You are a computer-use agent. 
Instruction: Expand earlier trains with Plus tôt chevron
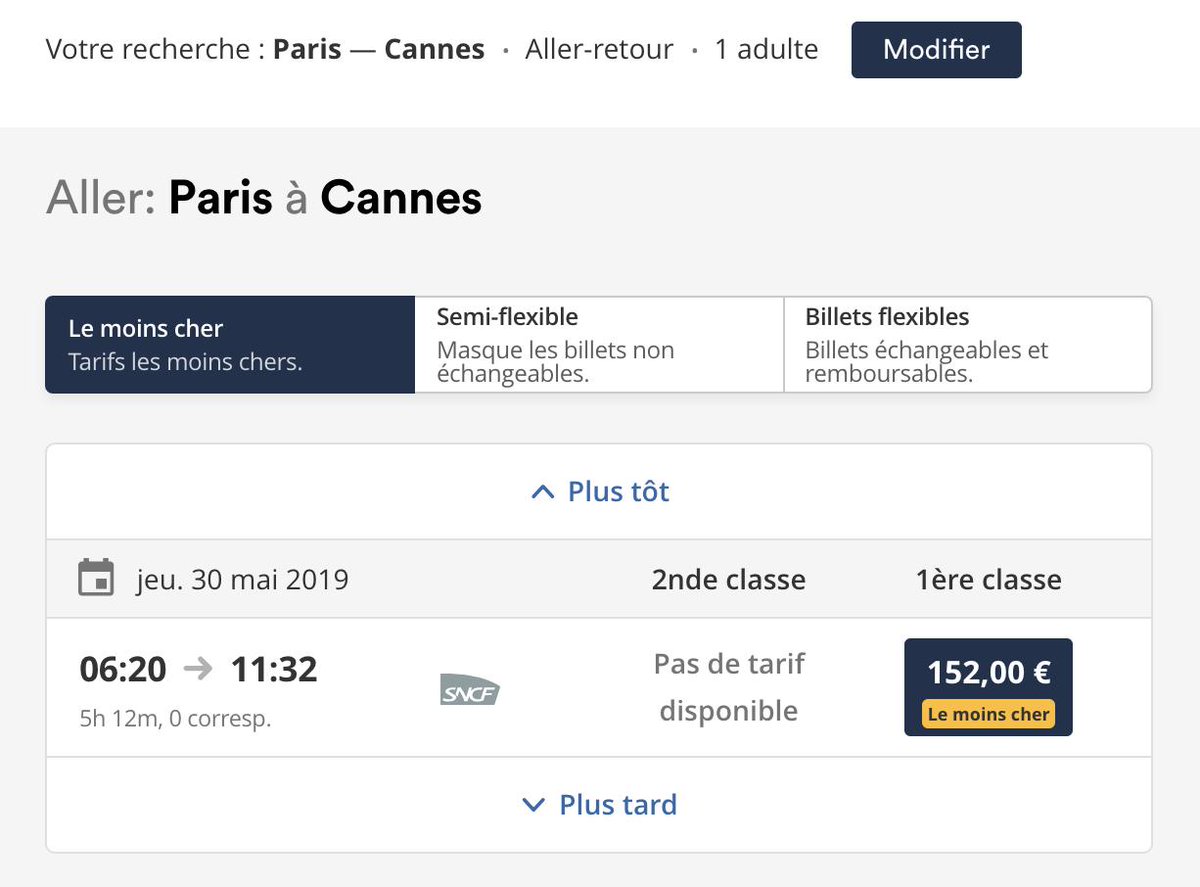point(542,492)
